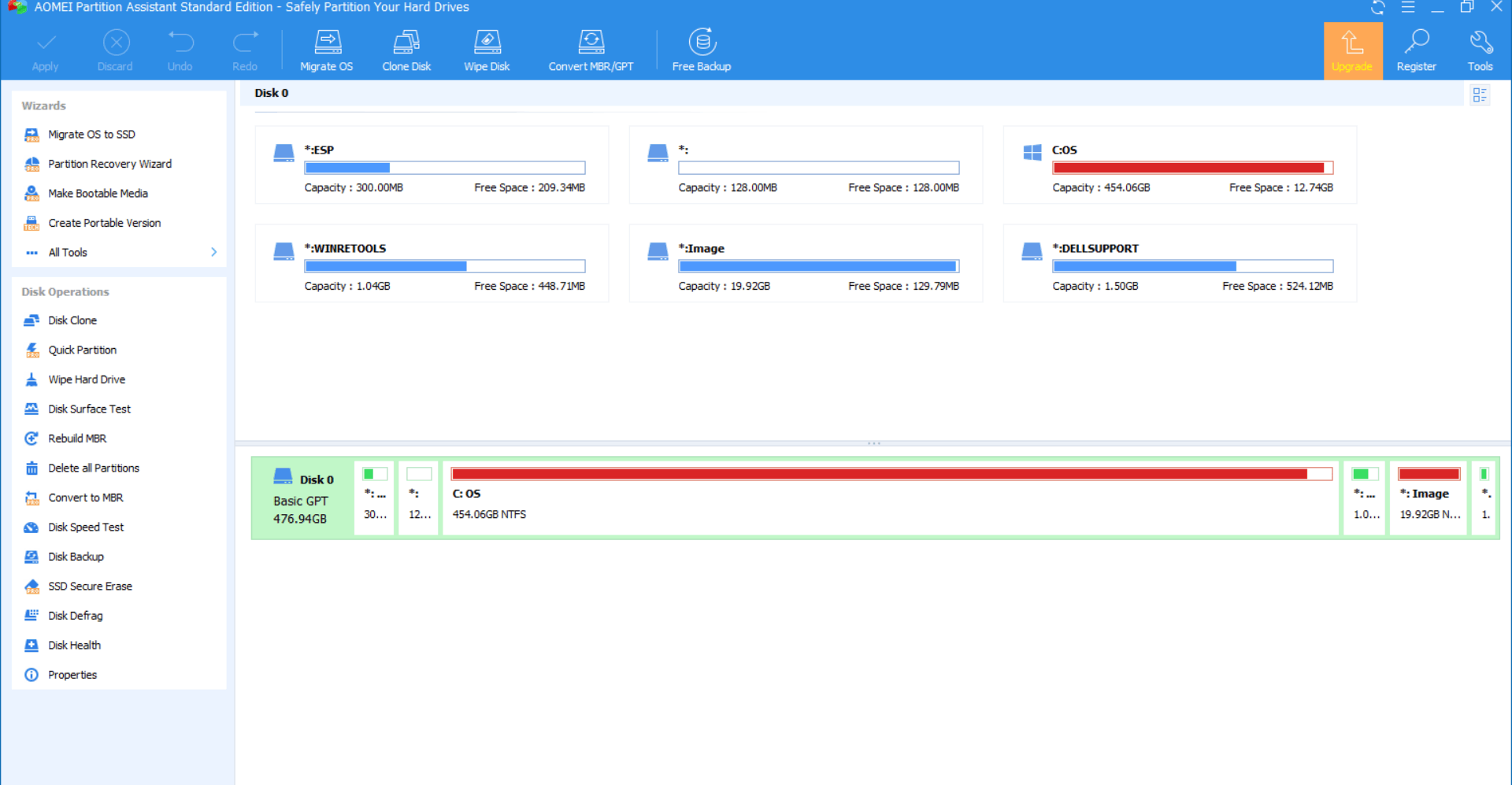The height and width of the screenshot is (785, 1512).
Task: Click the Delete all Partitions trash icon
Action: click(31, 468)
